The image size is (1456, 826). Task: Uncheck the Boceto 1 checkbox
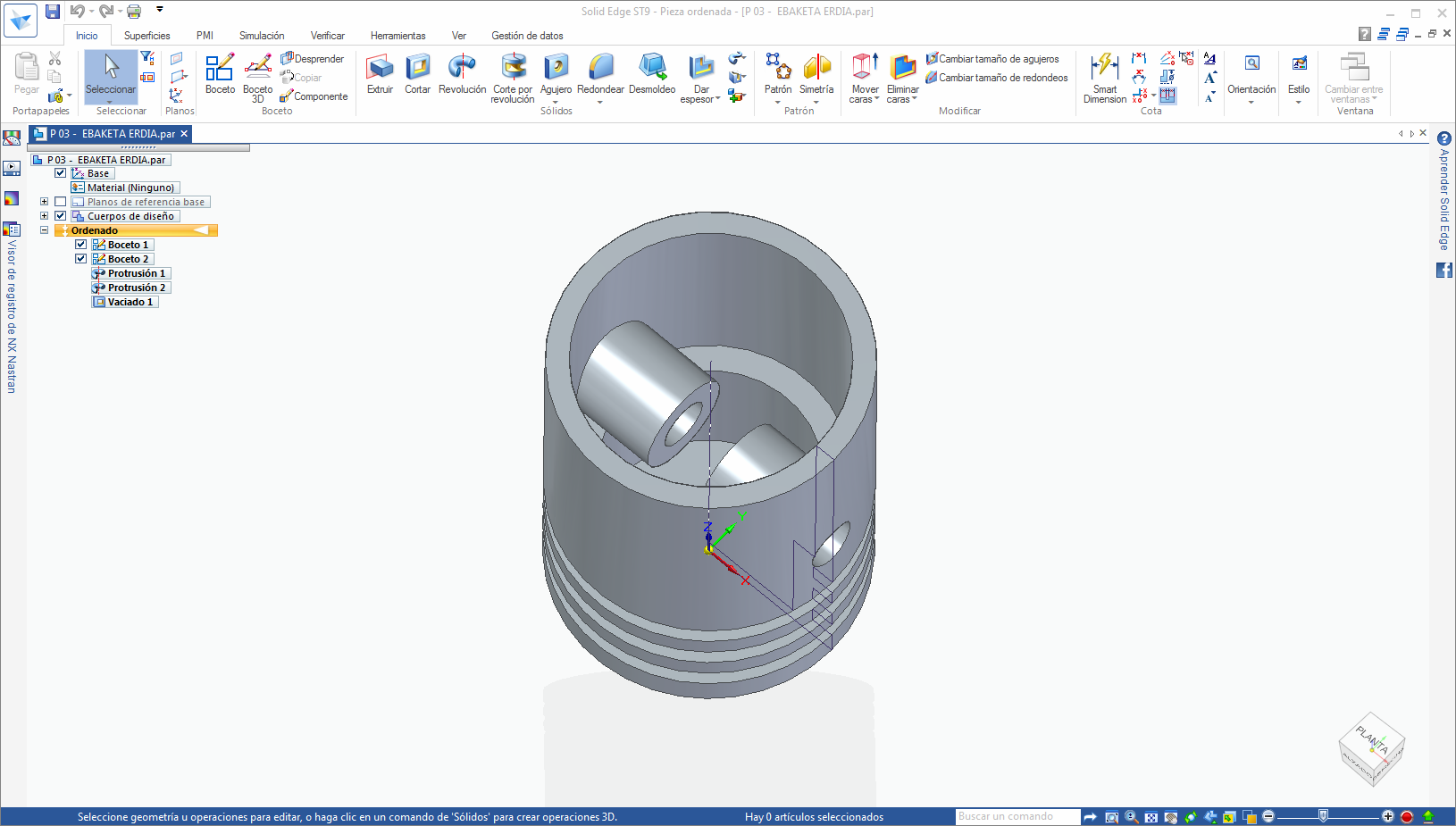81,245
